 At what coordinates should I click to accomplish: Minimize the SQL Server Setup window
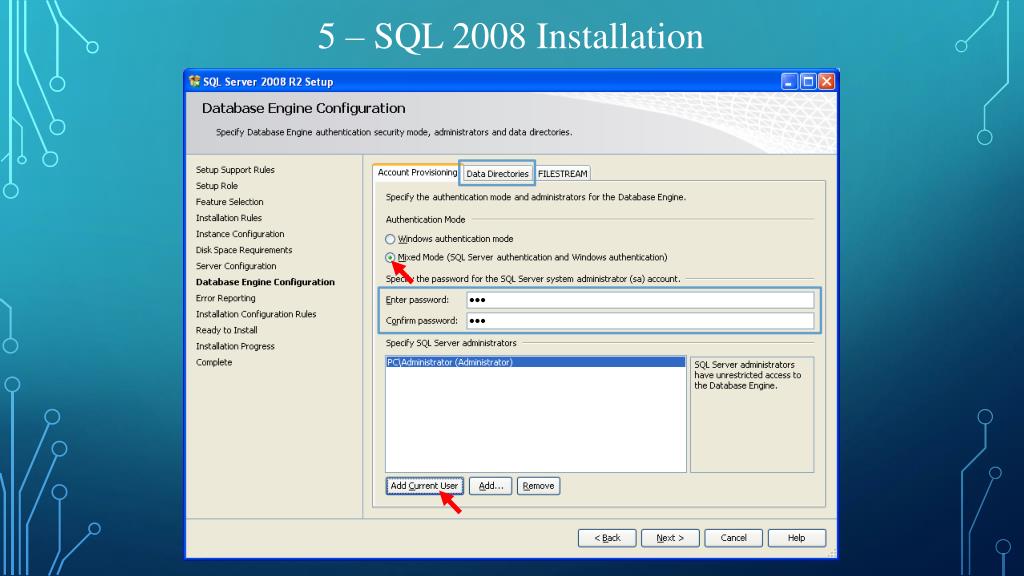(790, 82)
